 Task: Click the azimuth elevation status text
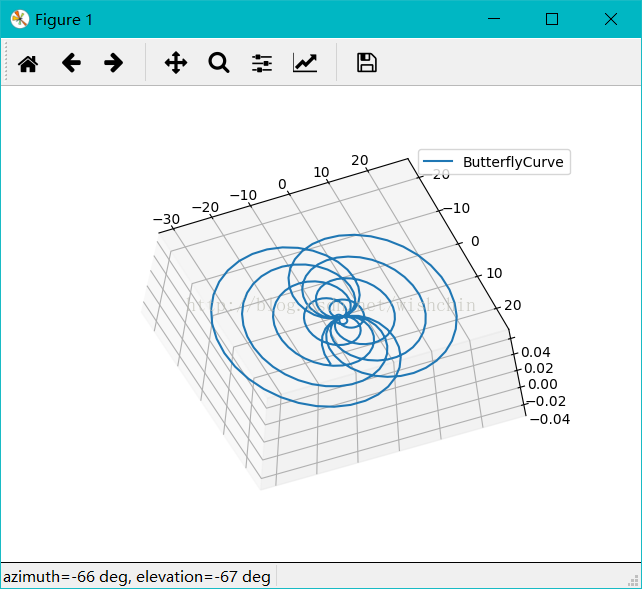tap(137, 577)
